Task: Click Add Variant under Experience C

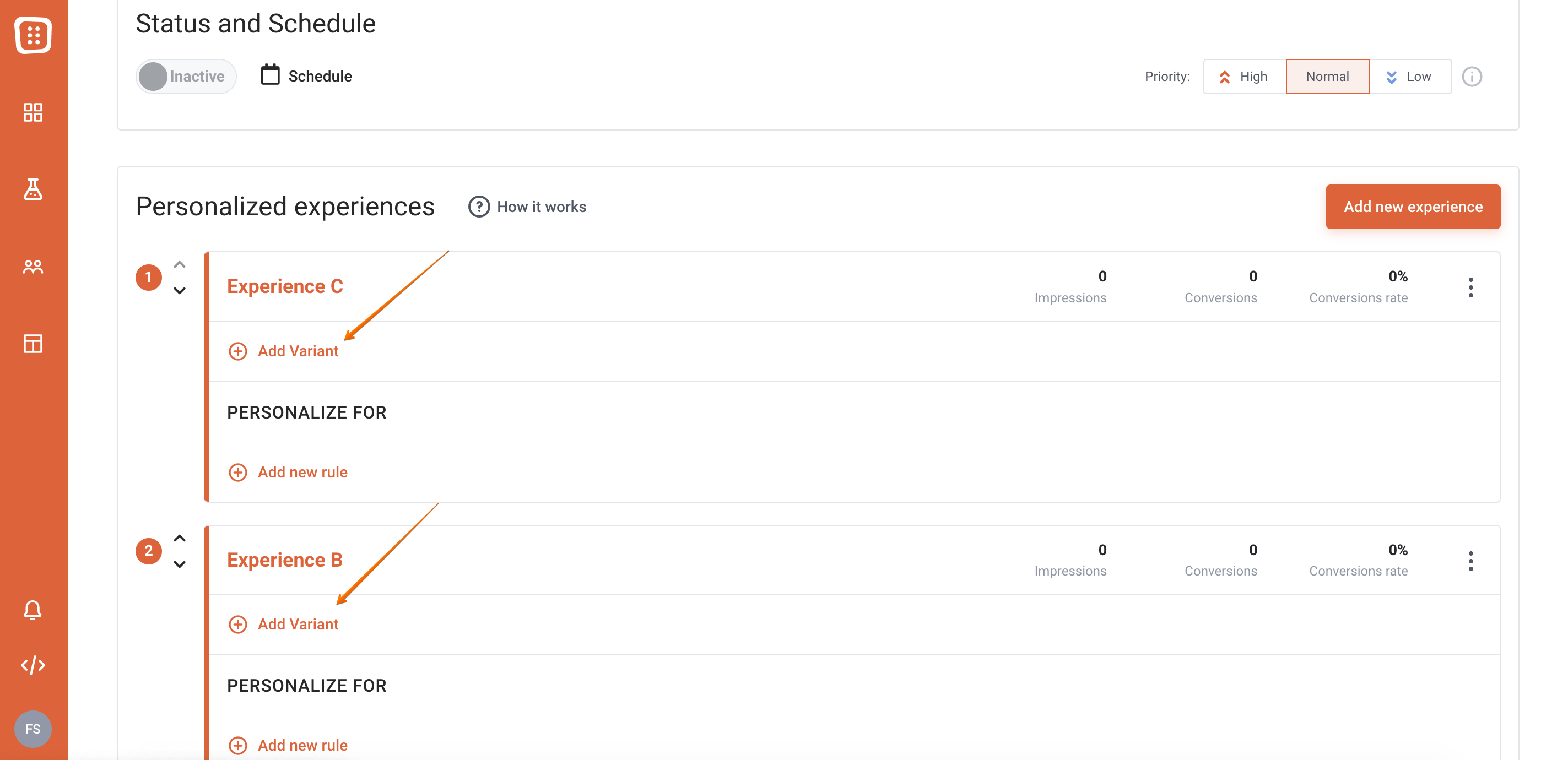Action: 283,351
